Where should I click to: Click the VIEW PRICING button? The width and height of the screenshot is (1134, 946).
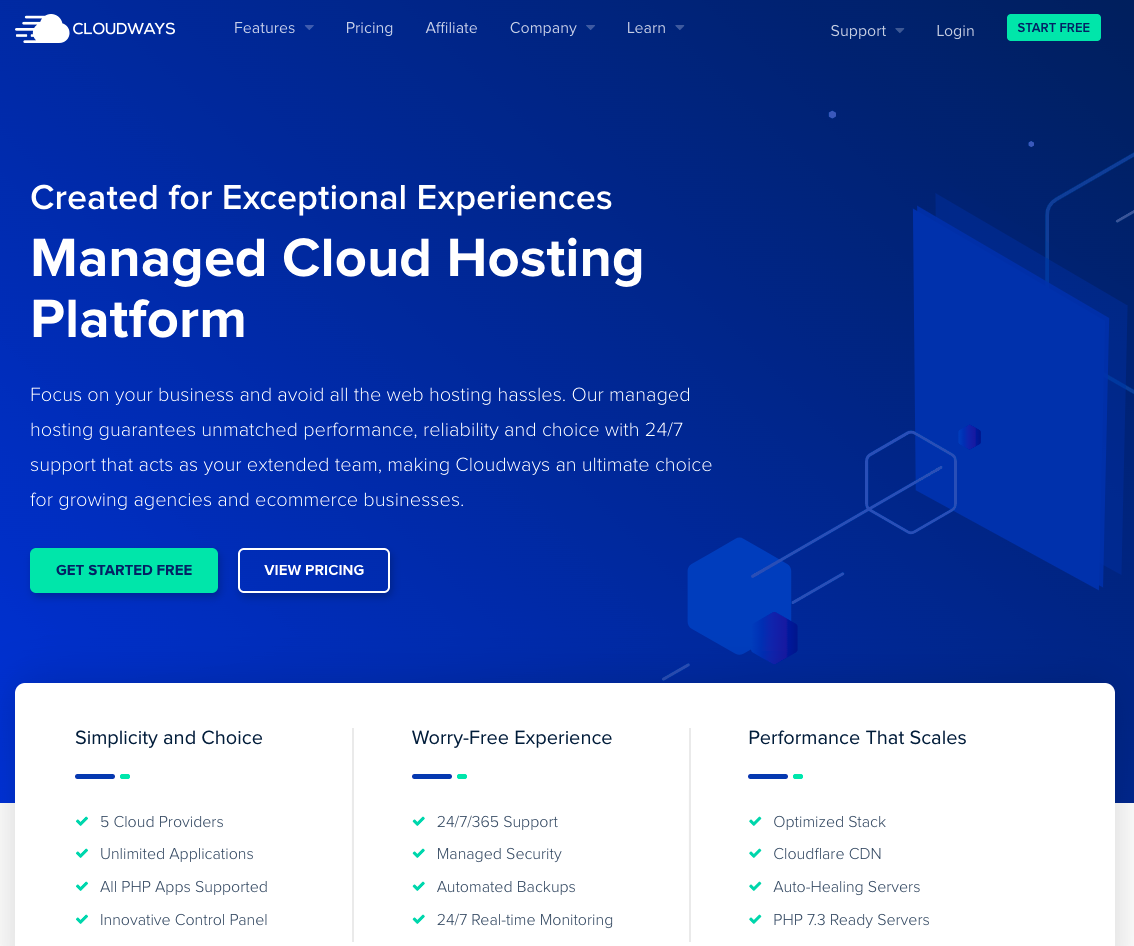pos(314,570)
